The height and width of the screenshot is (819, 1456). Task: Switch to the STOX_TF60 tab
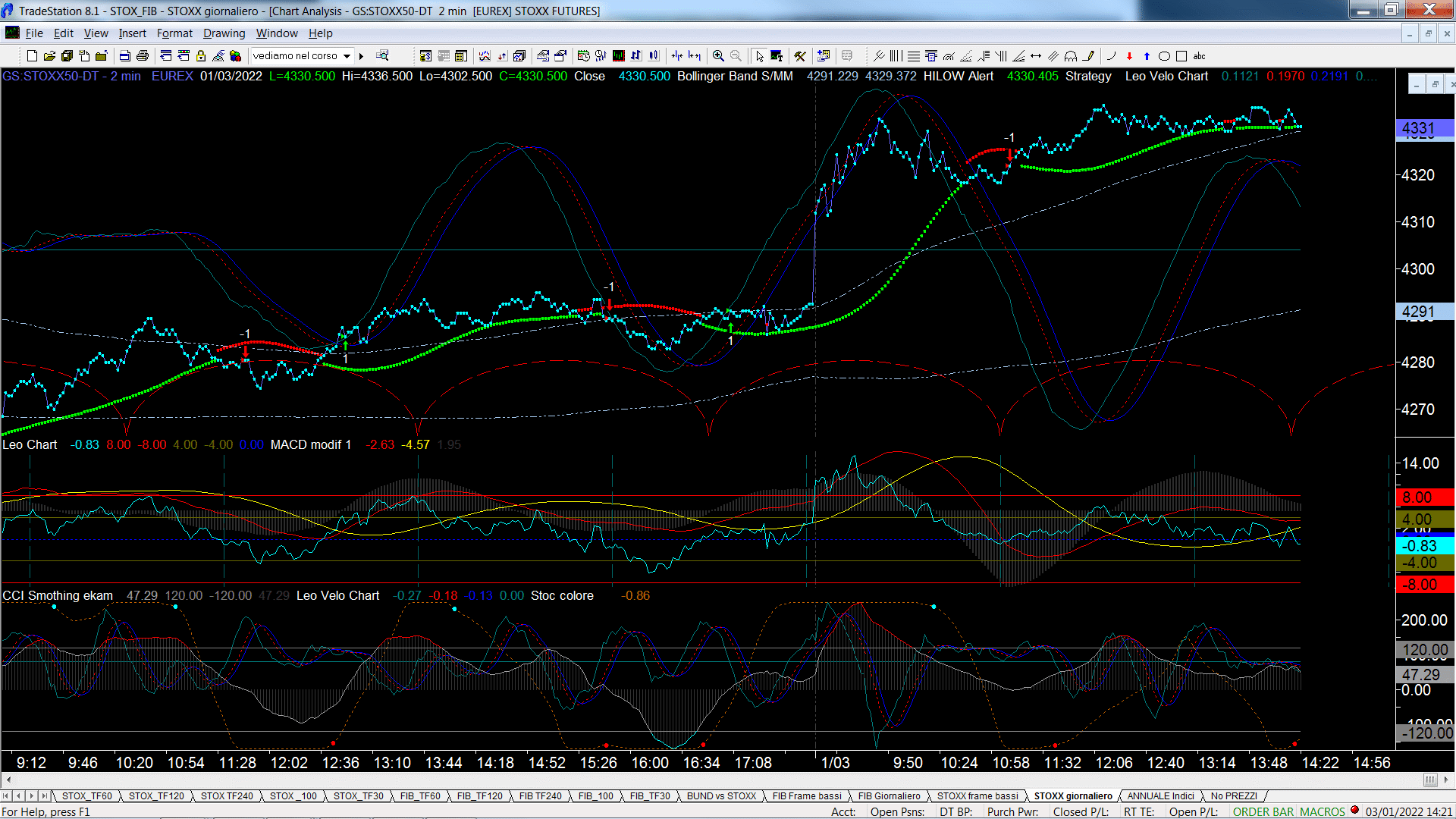point(86,796)
